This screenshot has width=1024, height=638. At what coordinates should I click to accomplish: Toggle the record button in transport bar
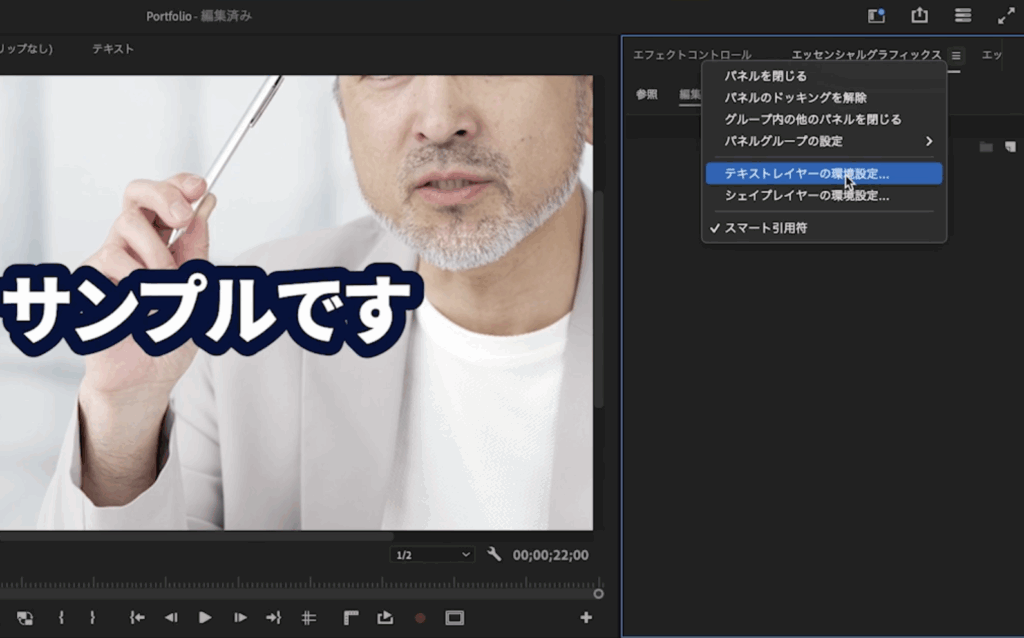(x=420, y=618)
